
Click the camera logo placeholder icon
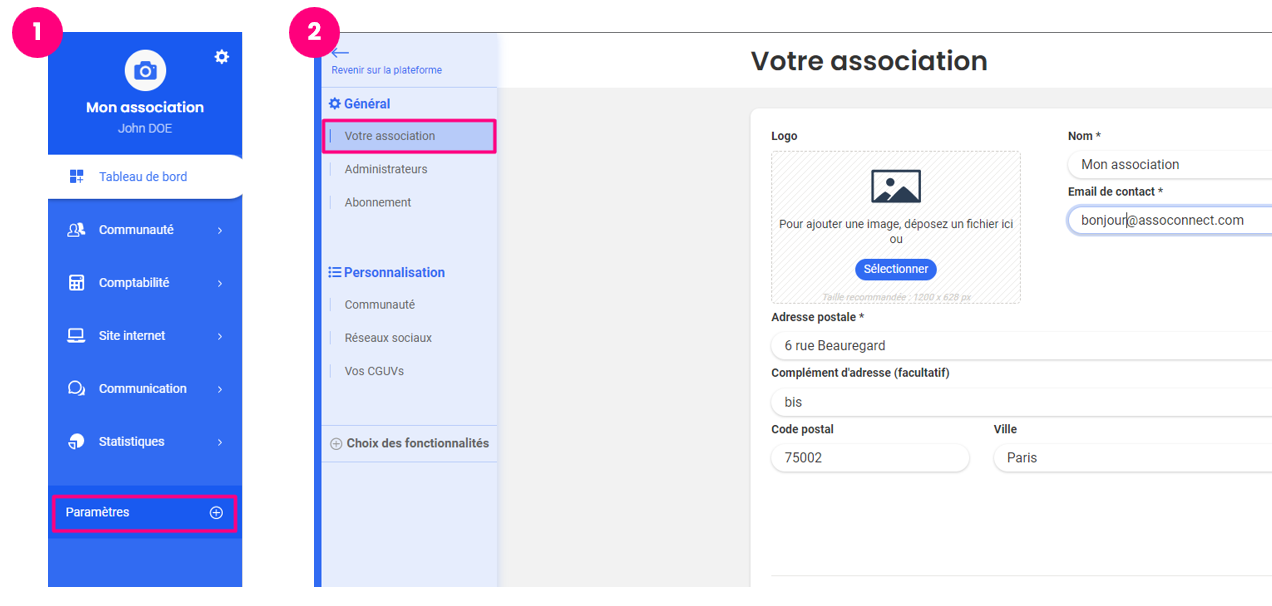[145, 71]
